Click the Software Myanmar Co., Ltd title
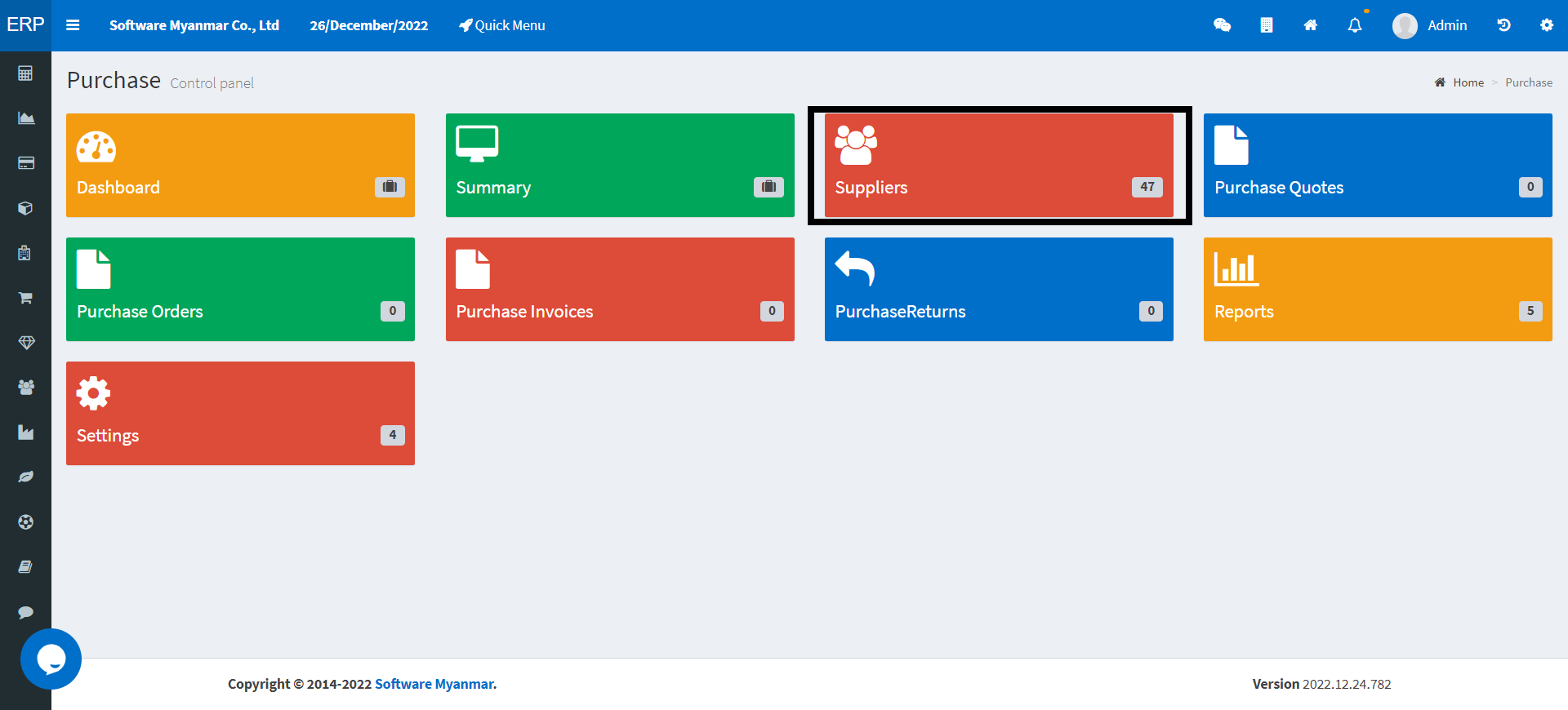The height and width of the screenshot is (710, 1568). tap(194, 25)
